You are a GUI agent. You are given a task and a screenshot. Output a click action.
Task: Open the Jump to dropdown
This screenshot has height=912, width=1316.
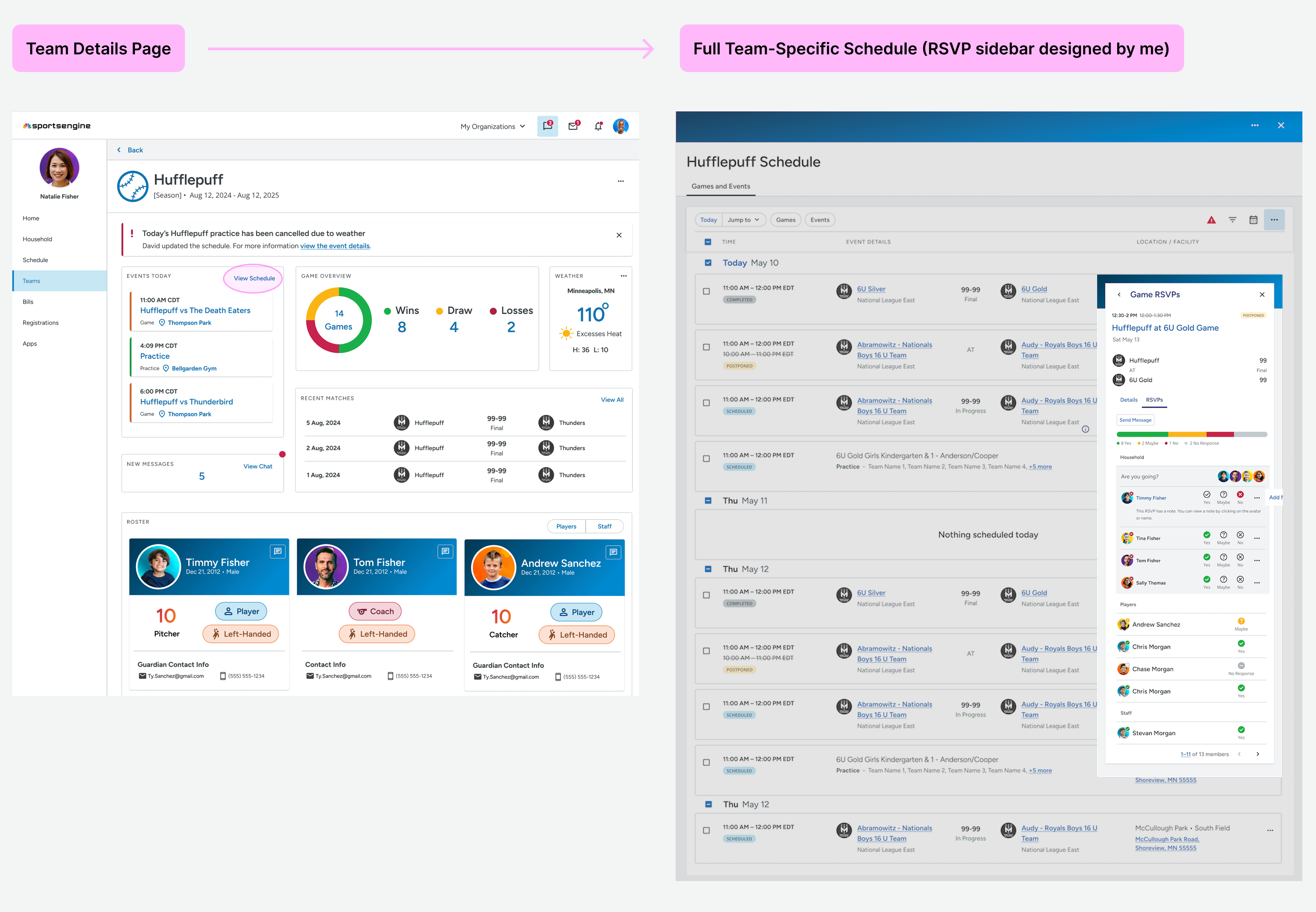(743, 220)
